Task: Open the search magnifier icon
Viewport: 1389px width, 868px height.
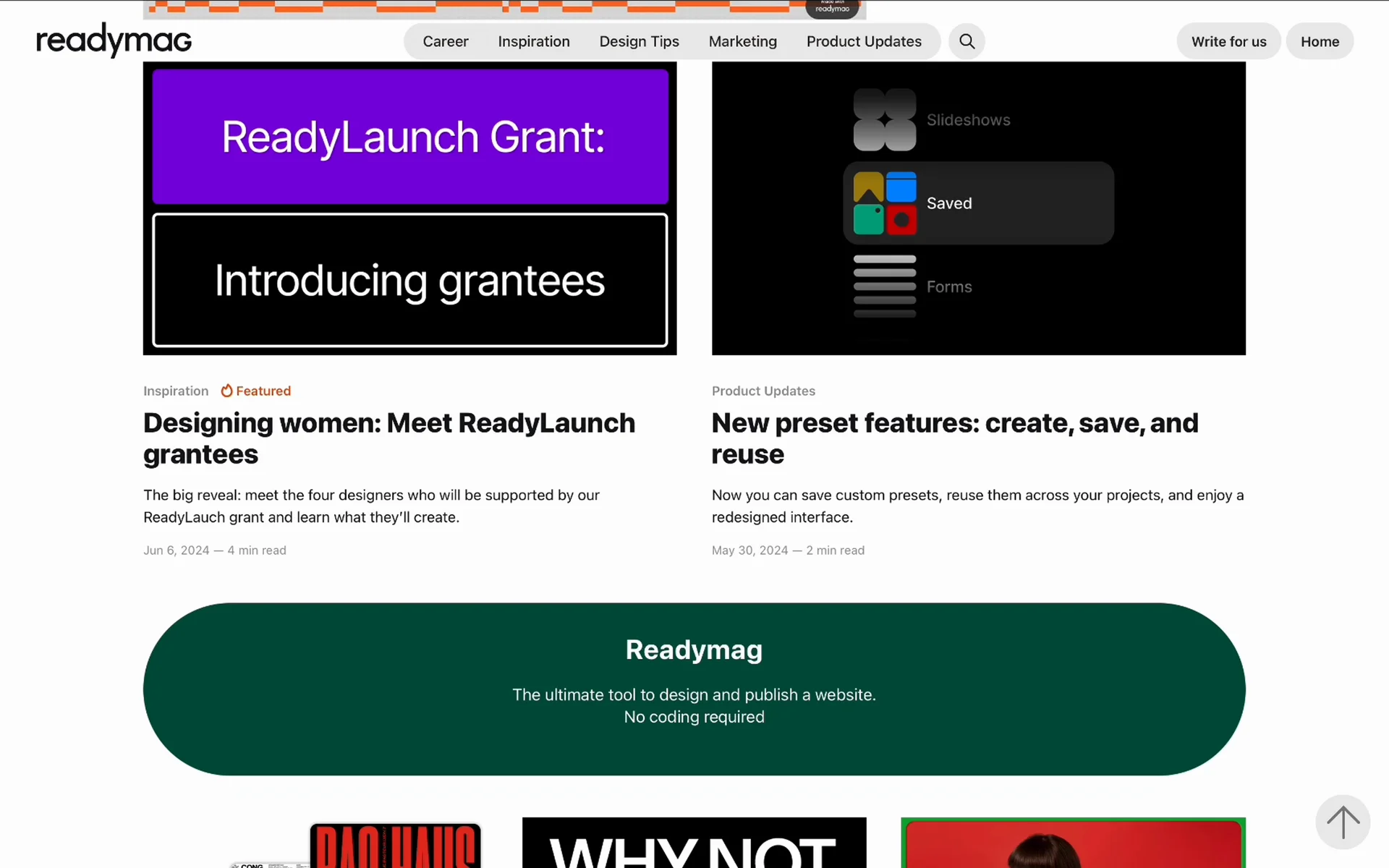Action: click(x=967, y=41)
